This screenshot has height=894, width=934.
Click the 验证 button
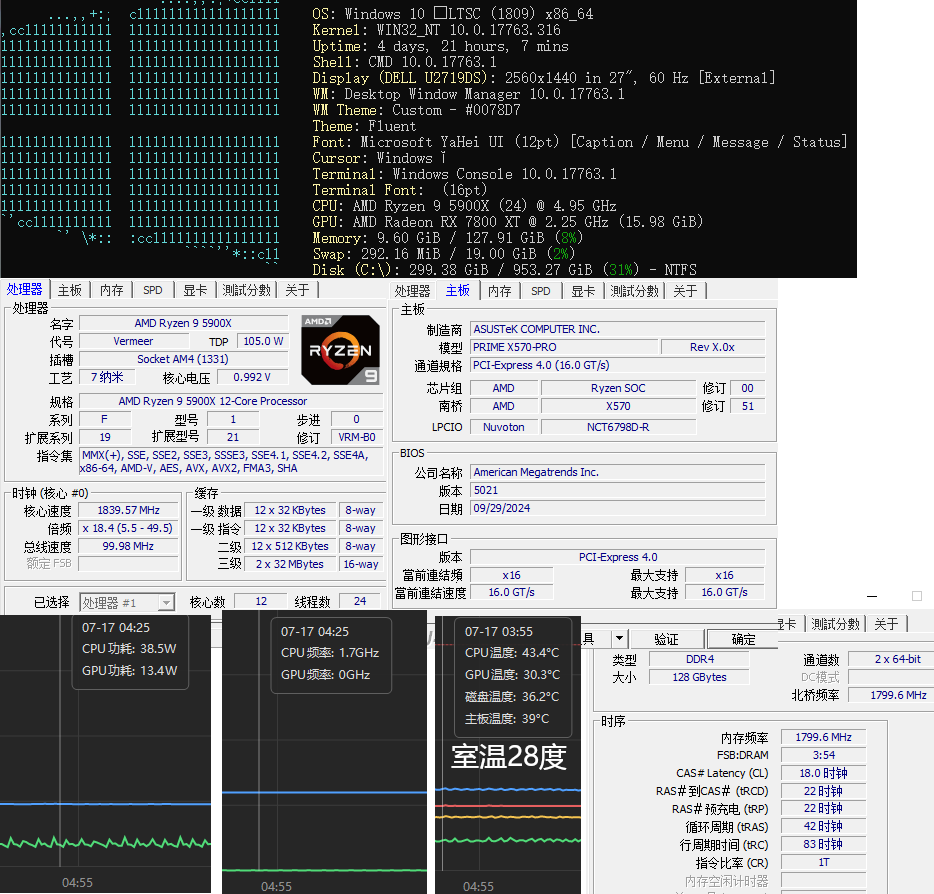click(666, 639)
